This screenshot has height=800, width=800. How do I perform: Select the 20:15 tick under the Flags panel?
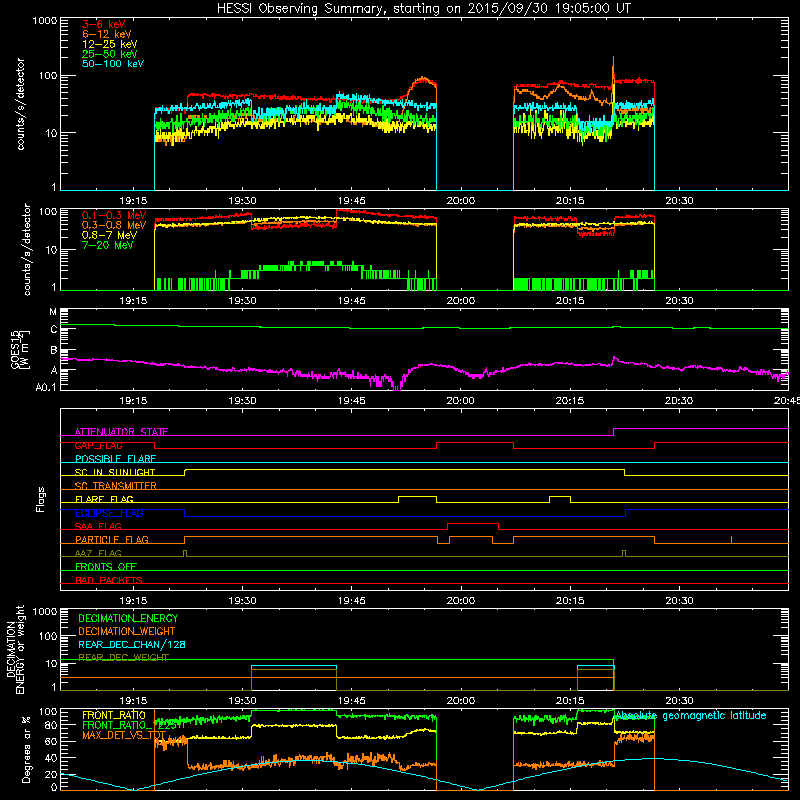click(570, 601)
